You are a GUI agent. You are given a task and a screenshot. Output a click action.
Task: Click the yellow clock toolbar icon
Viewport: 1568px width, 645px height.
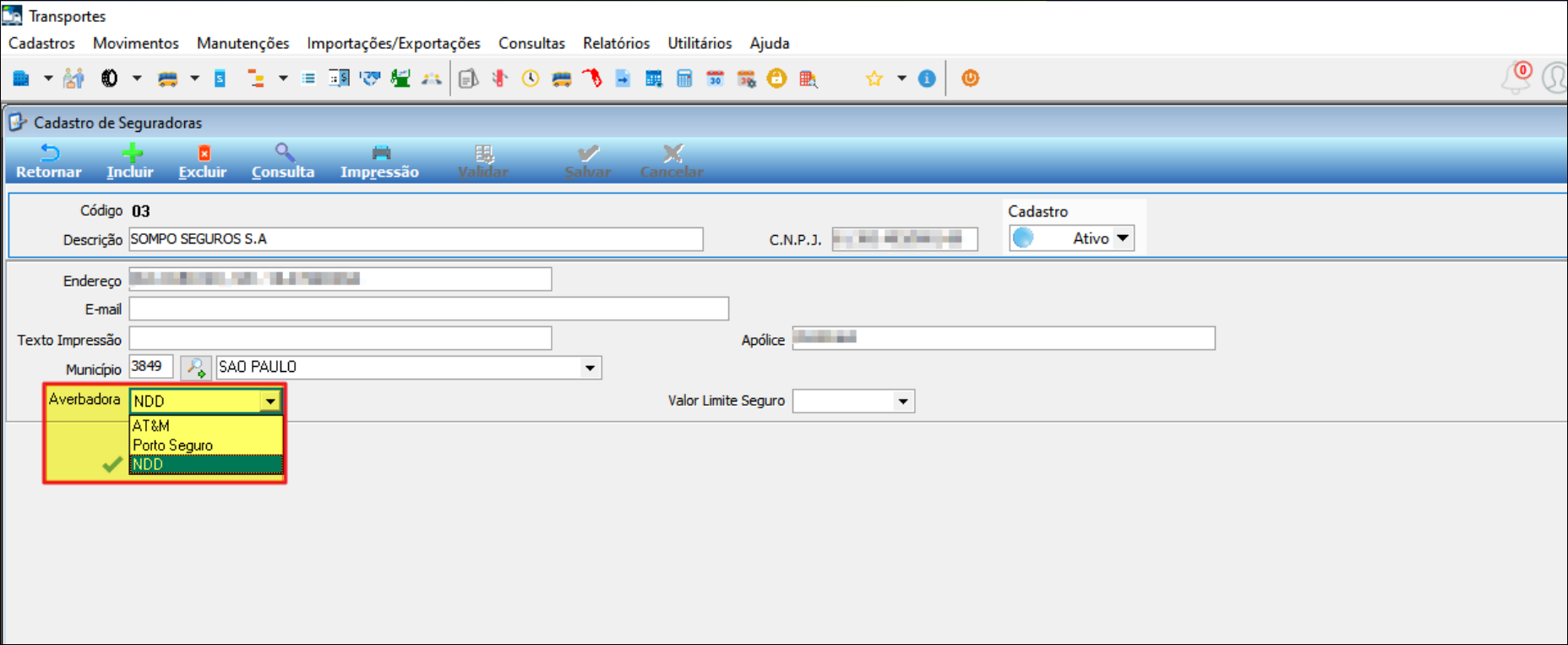[x=531, y=79]
